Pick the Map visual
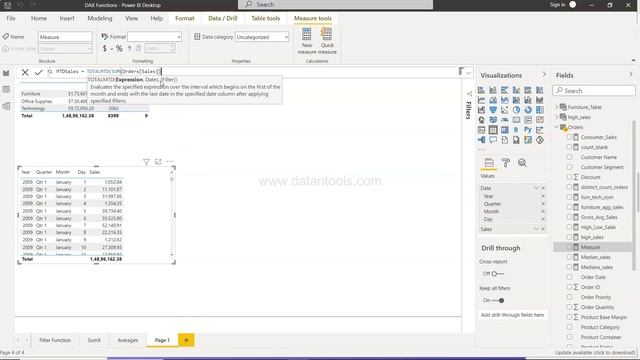This screenshot has height=360, width=640. point(481,120)
